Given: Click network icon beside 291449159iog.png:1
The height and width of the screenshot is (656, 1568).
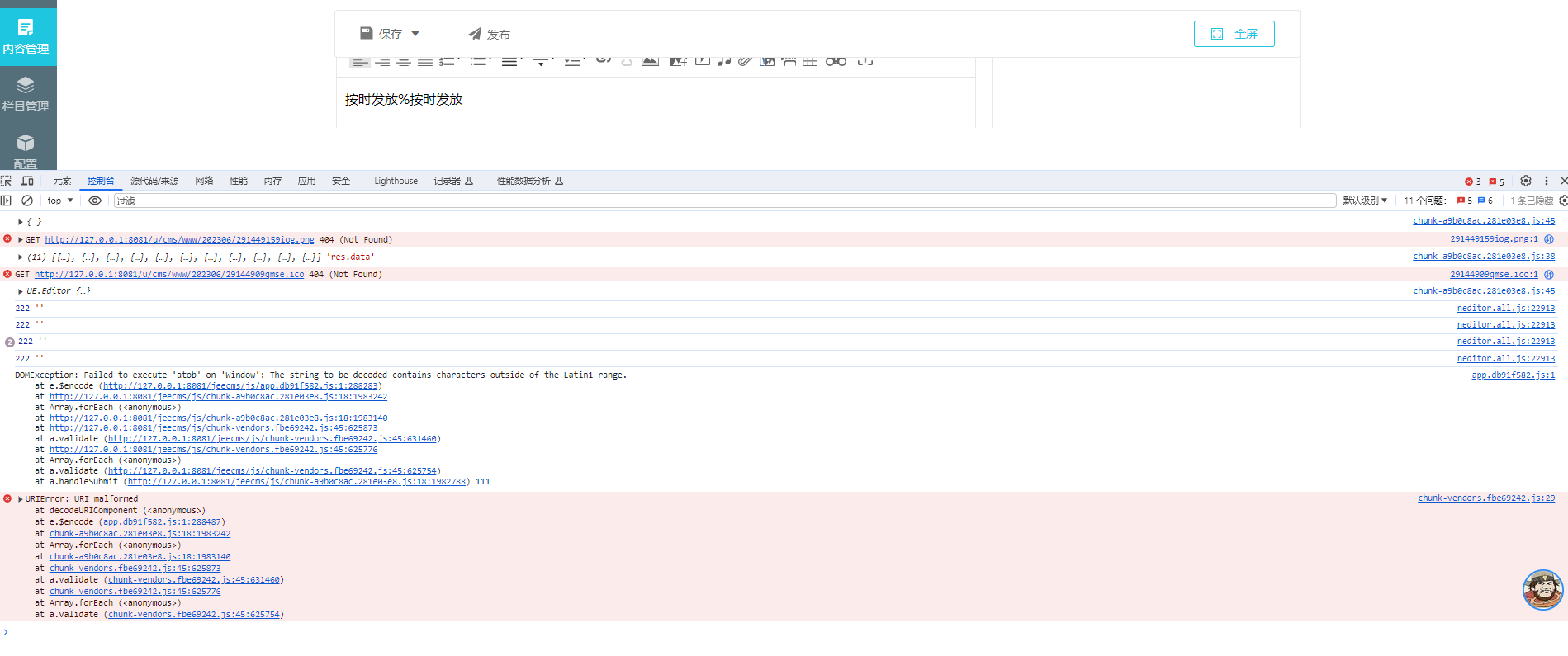Looking at the screenshot, I should pos(1549,239).
